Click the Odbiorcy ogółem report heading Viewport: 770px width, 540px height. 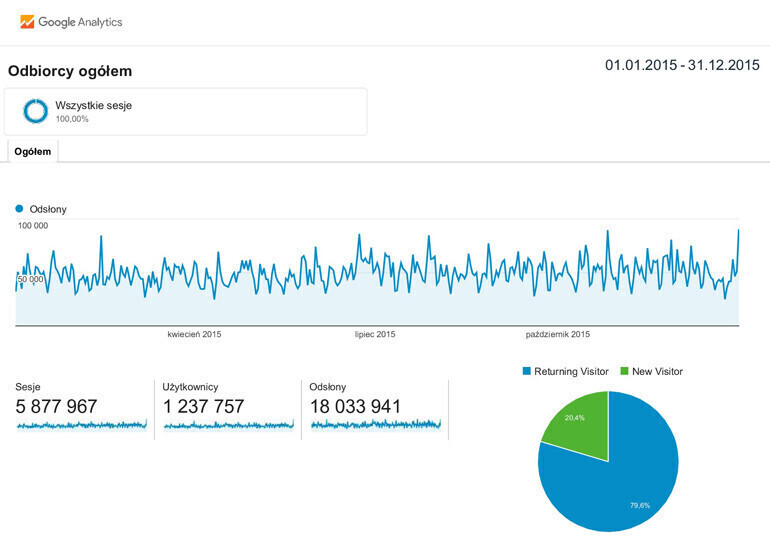(x=70, y=72)
